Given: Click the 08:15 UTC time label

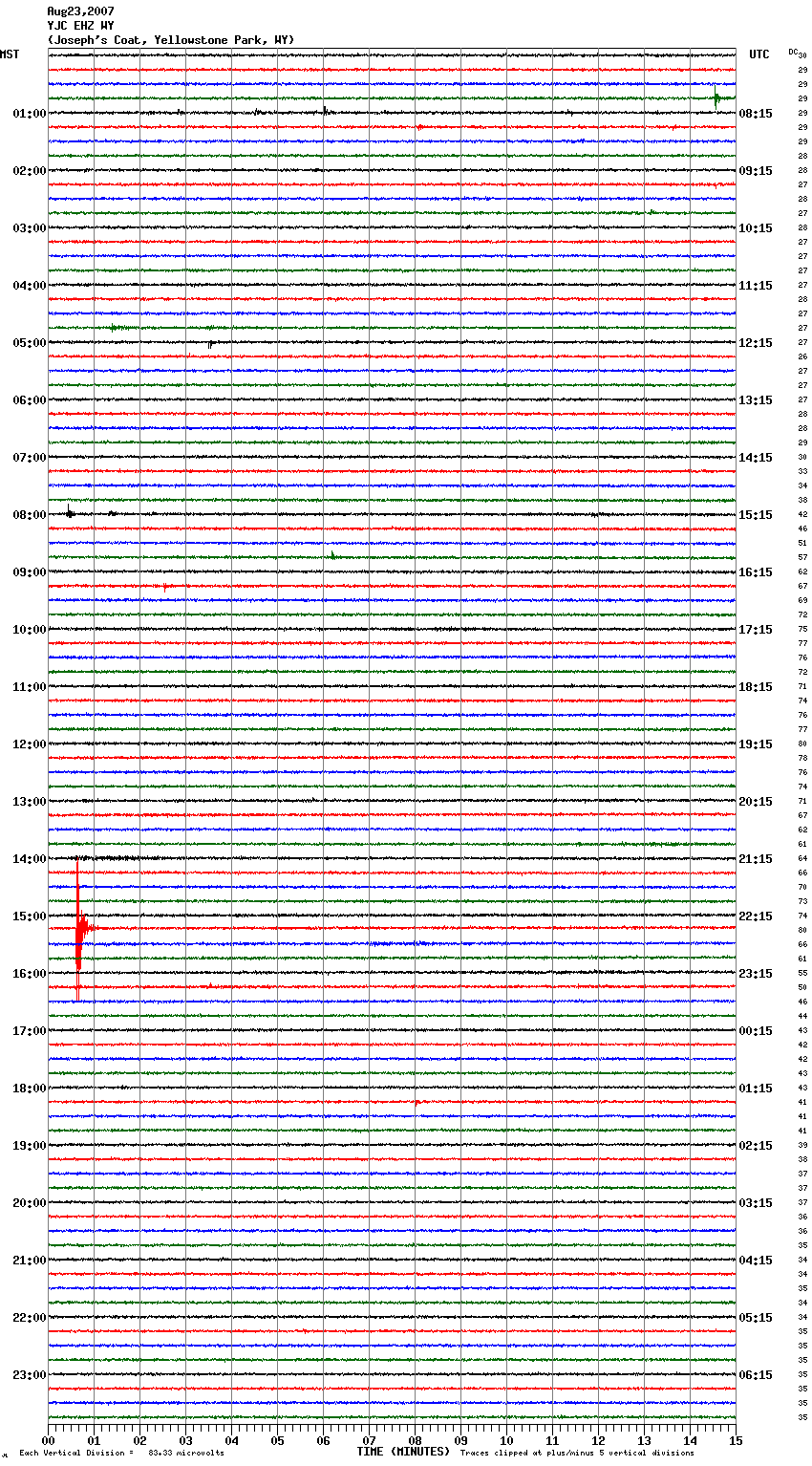Looking at the screenshot, I should click(756, 114).
